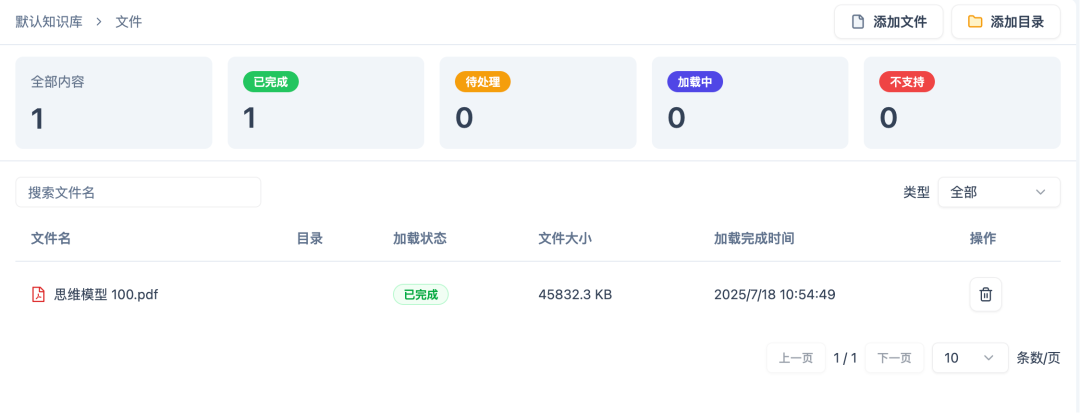Open 默认知识库 breadcrumb link

tap(49, 22)
